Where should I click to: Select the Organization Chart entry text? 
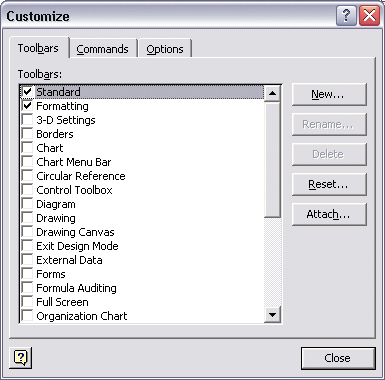point(82,316)
